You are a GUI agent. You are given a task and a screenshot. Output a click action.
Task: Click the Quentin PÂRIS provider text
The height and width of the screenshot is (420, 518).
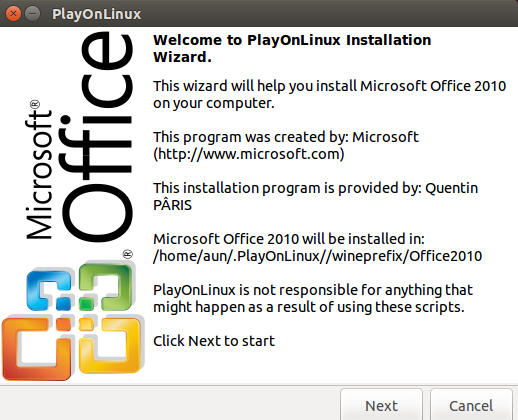315,196
